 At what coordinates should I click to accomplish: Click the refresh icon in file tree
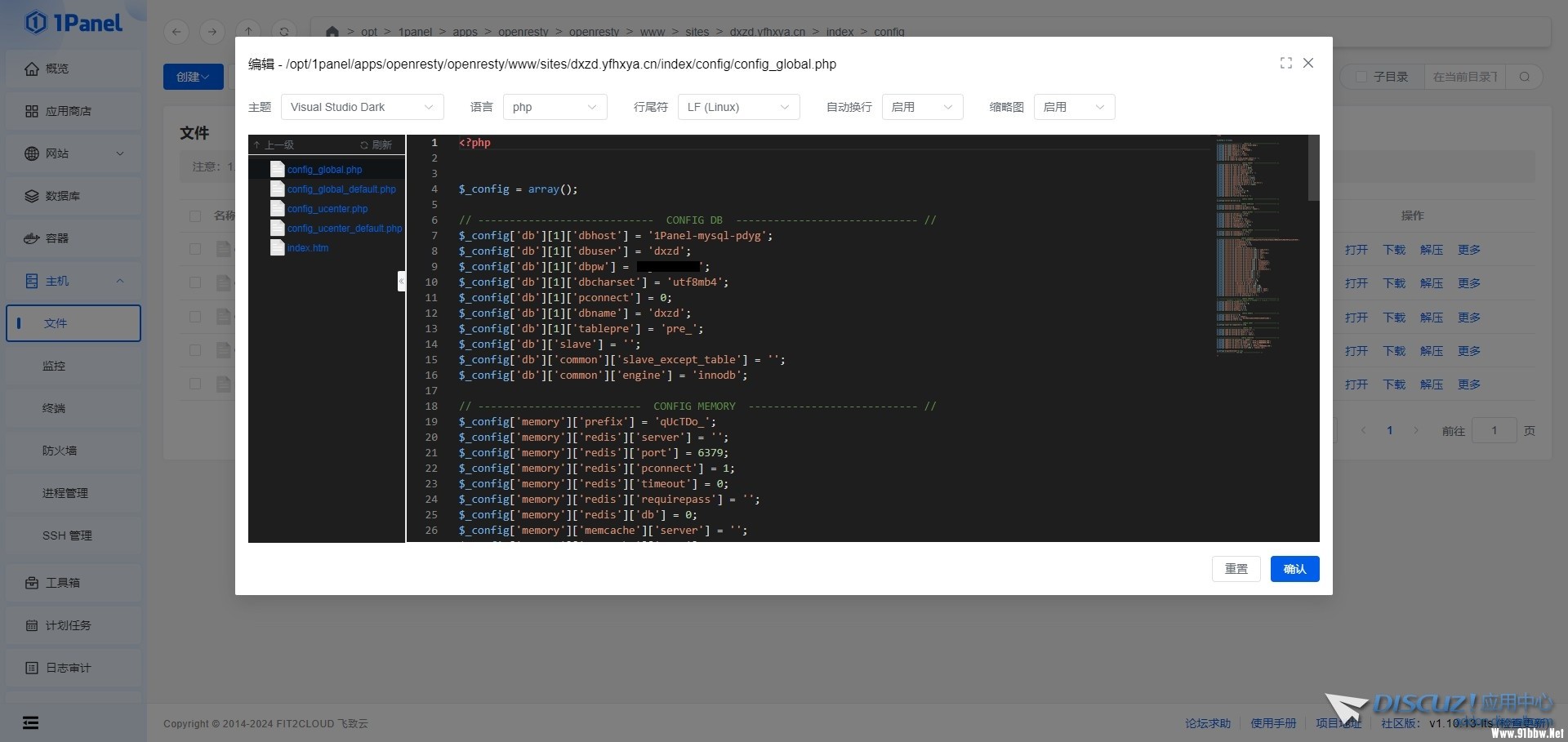[x=376, y=145]
